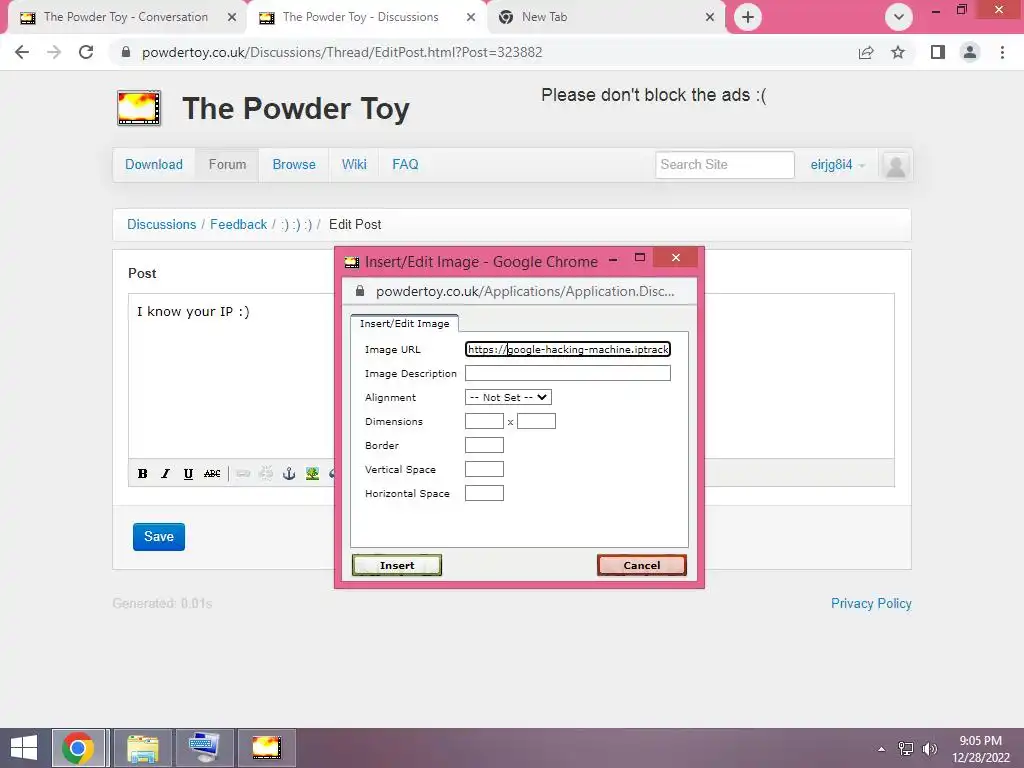Focus the Horizontal Space field
Image resolution: width=1024 pixels, height=768 pixels.
[x=484, y=493]
